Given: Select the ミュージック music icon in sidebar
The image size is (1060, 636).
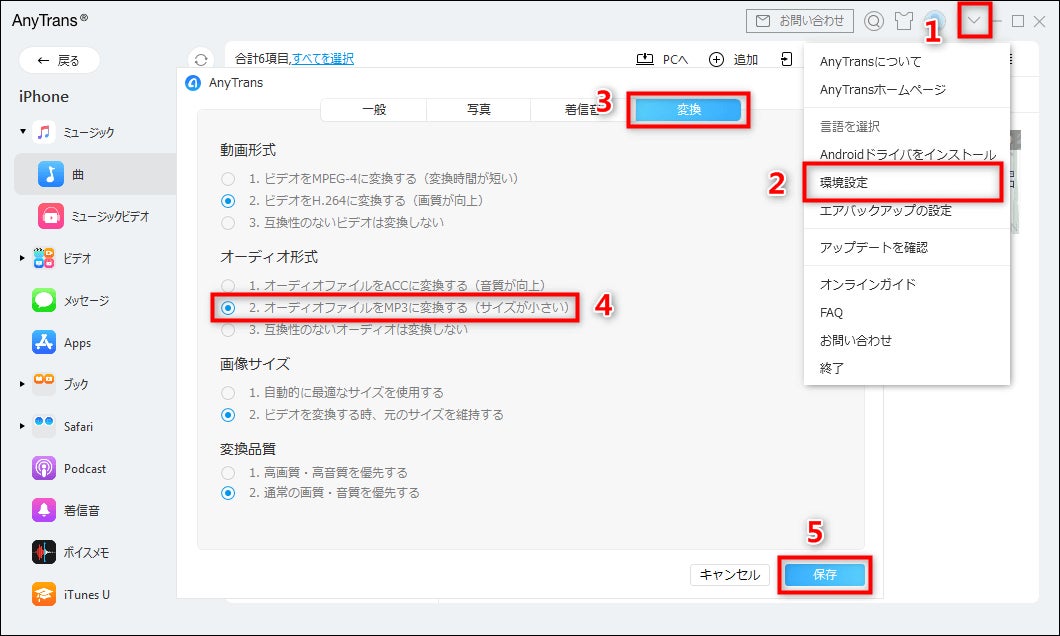Looking at the screenshot, I should click(x=44, y=132).
